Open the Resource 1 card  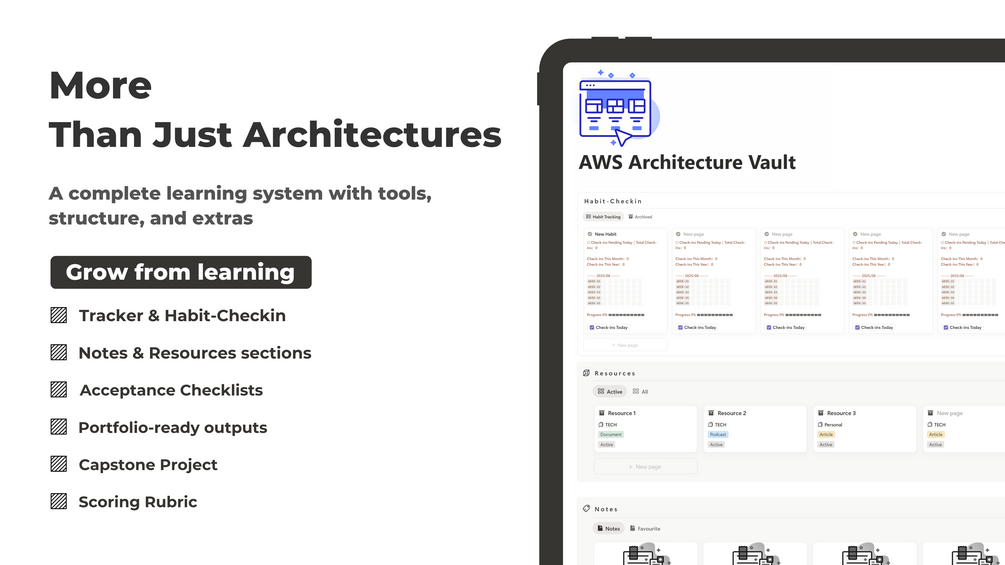[645, 429]
